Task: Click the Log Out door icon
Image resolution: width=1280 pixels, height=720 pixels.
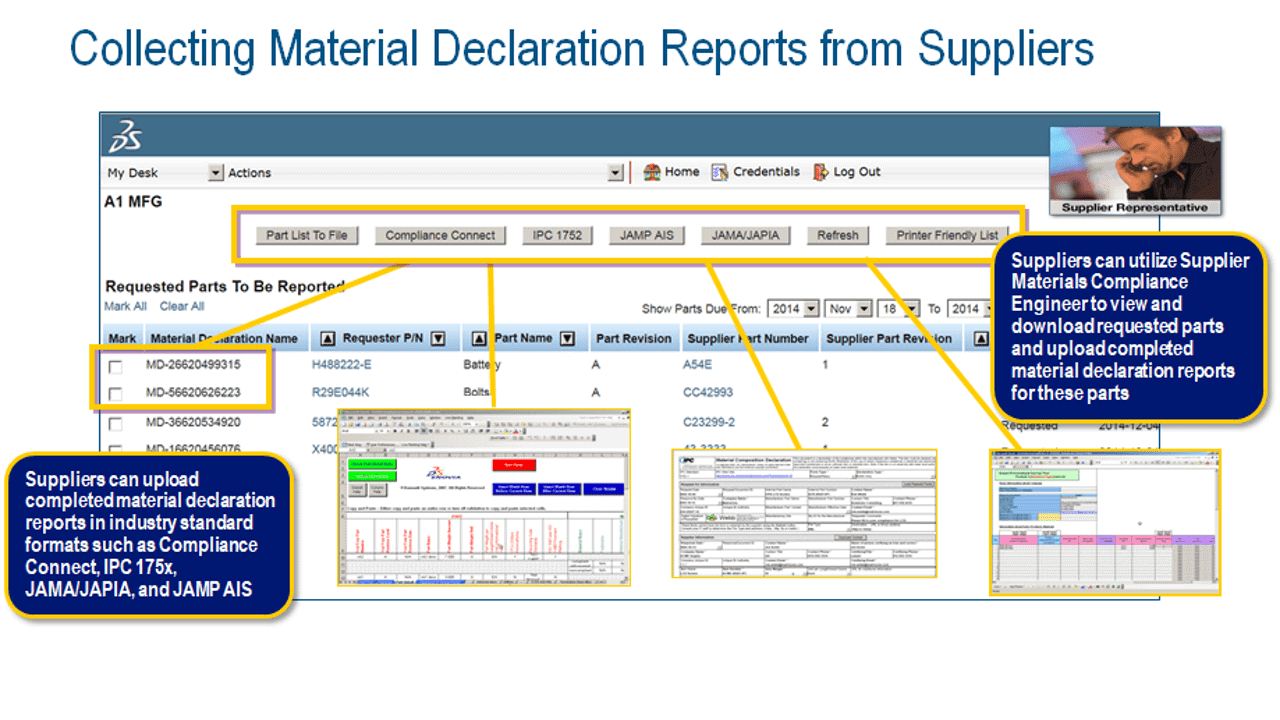Action: 821,172
